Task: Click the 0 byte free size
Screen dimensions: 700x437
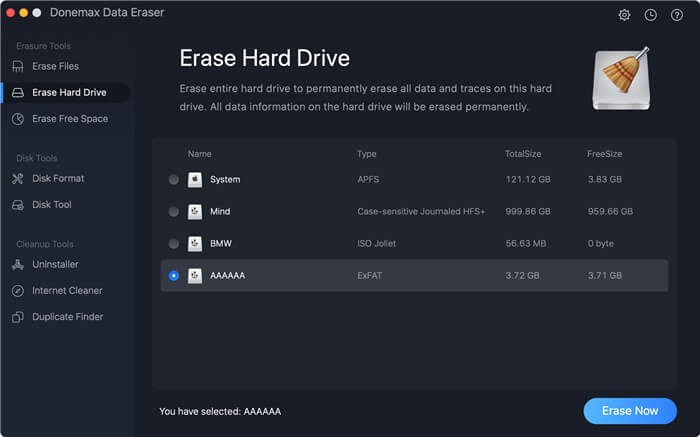Action: click(600, 244)
